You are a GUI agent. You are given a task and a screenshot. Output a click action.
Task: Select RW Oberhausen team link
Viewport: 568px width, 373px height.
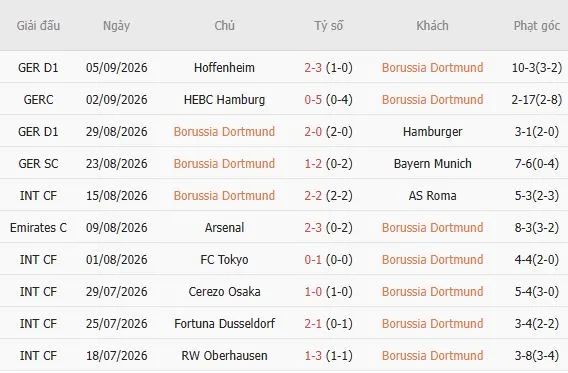point(224,356)
